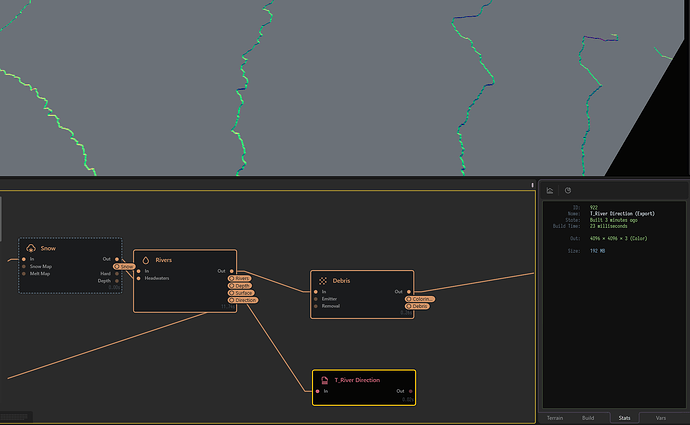Click 'Built 3 minutes ago' state text

tap(613, 220)
